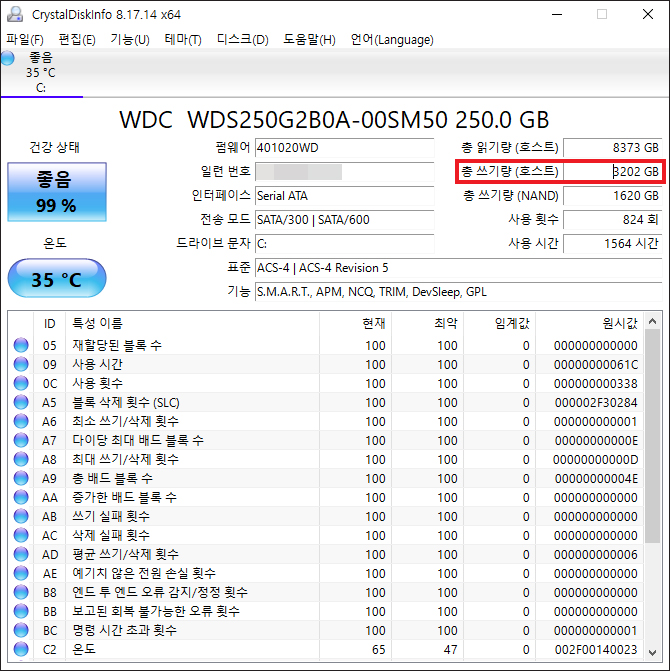Click the status orb for attribute 05
670x671 pixels.
(21, 345)
